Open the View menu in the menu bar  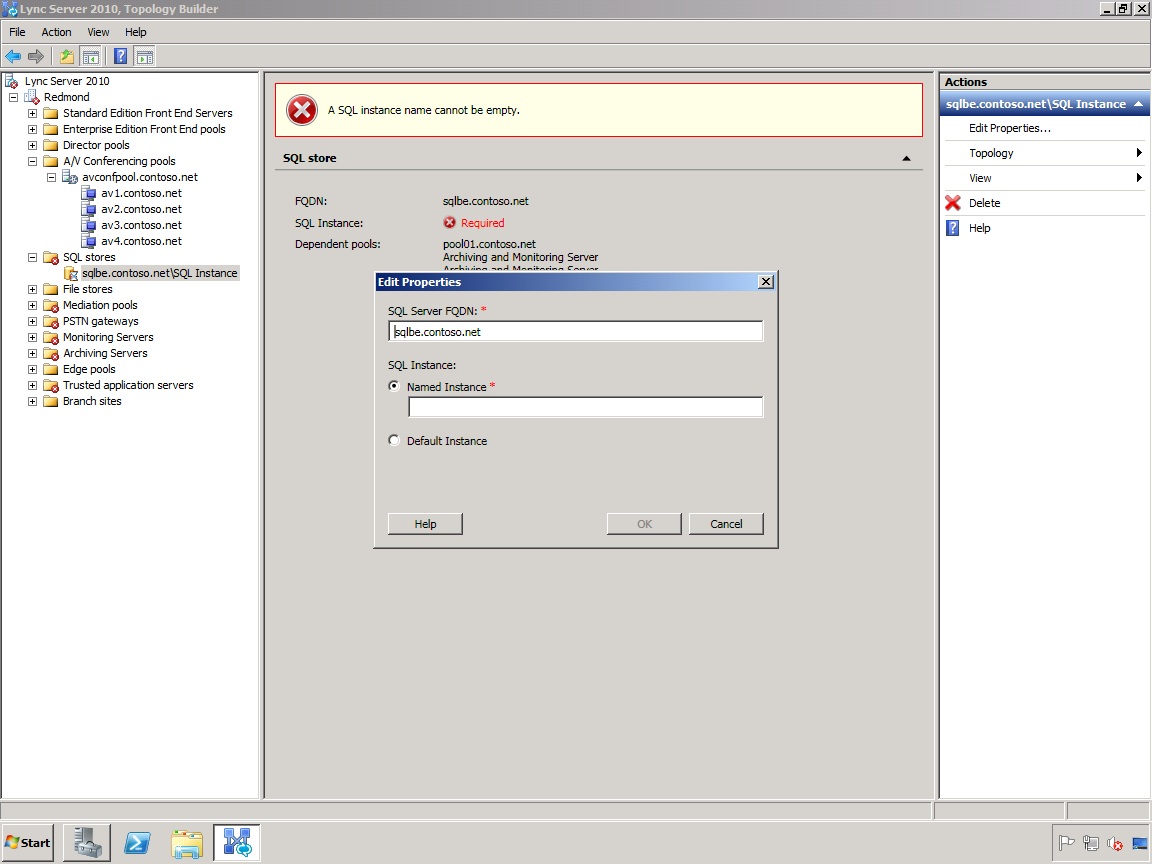[98, 32]
